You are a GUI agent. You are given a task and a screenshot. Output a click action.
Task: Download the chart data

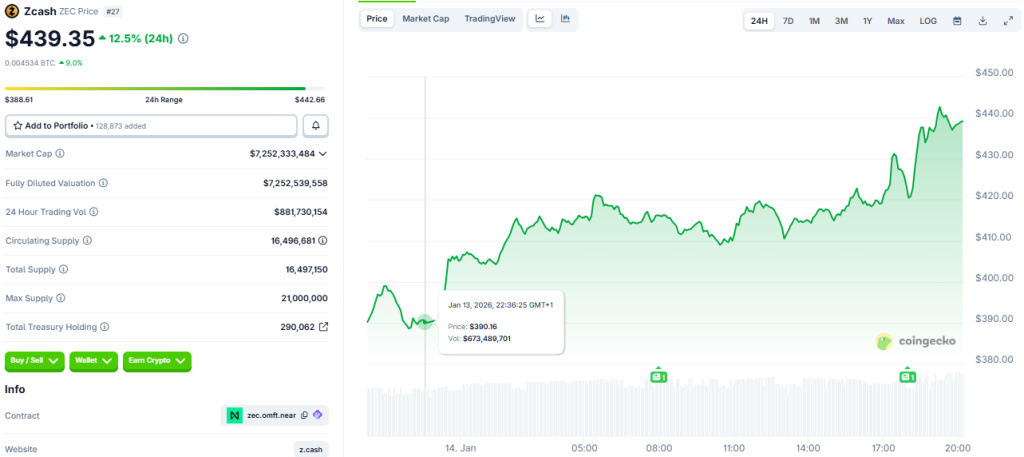click(982, 21)
